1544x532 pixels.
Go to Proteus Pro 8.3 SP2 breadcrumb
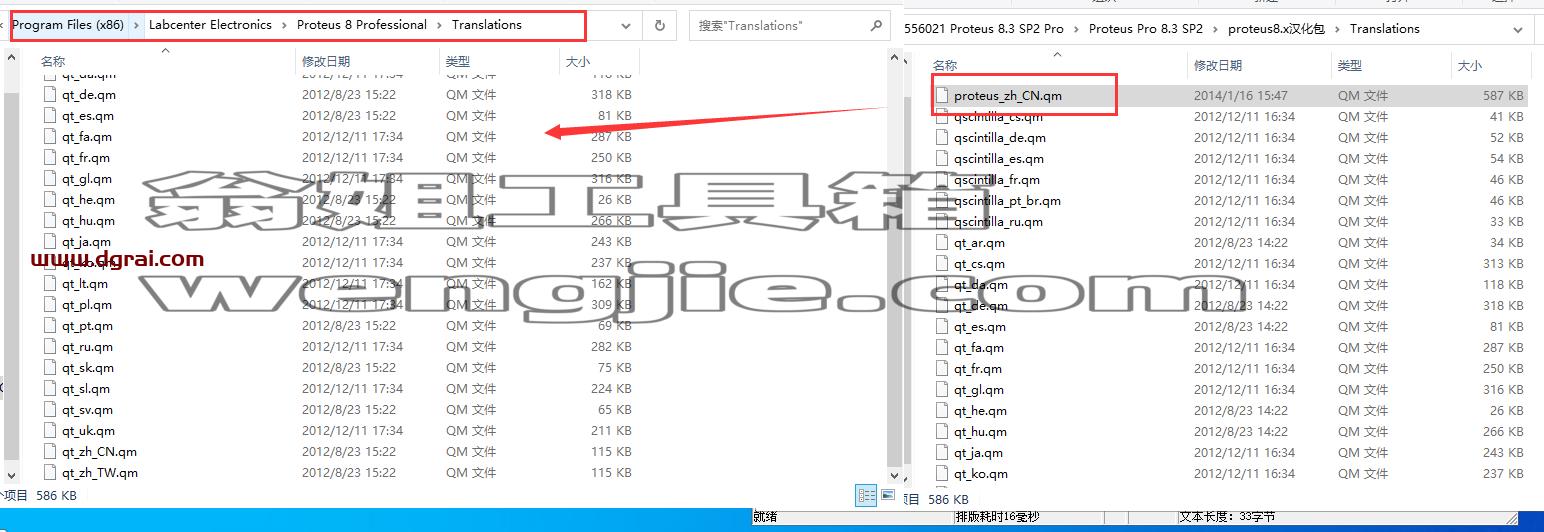1146,29
